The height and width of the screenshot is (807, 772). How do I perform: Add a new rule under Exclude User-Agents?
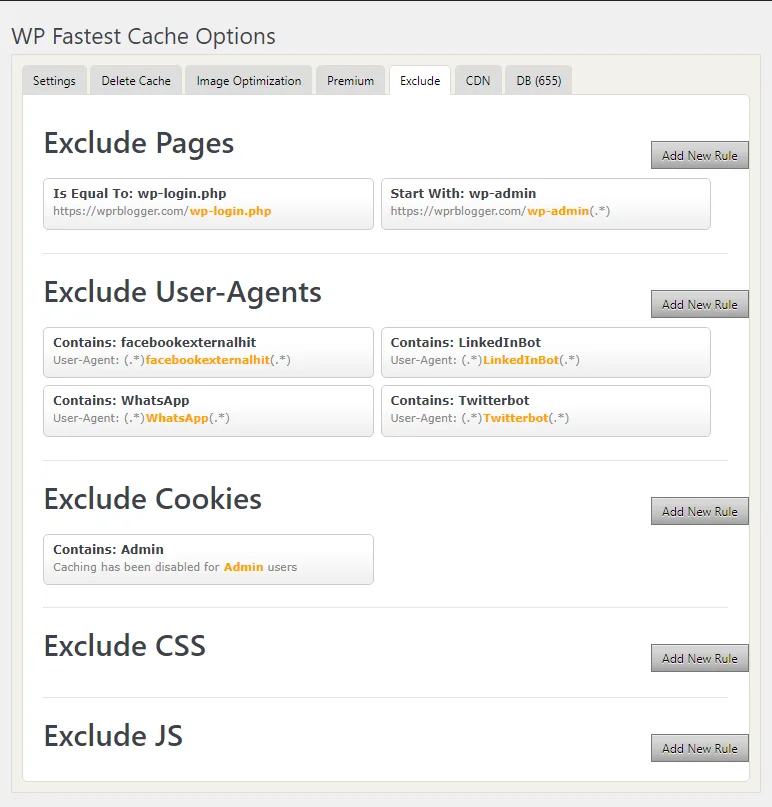[699, 304]
